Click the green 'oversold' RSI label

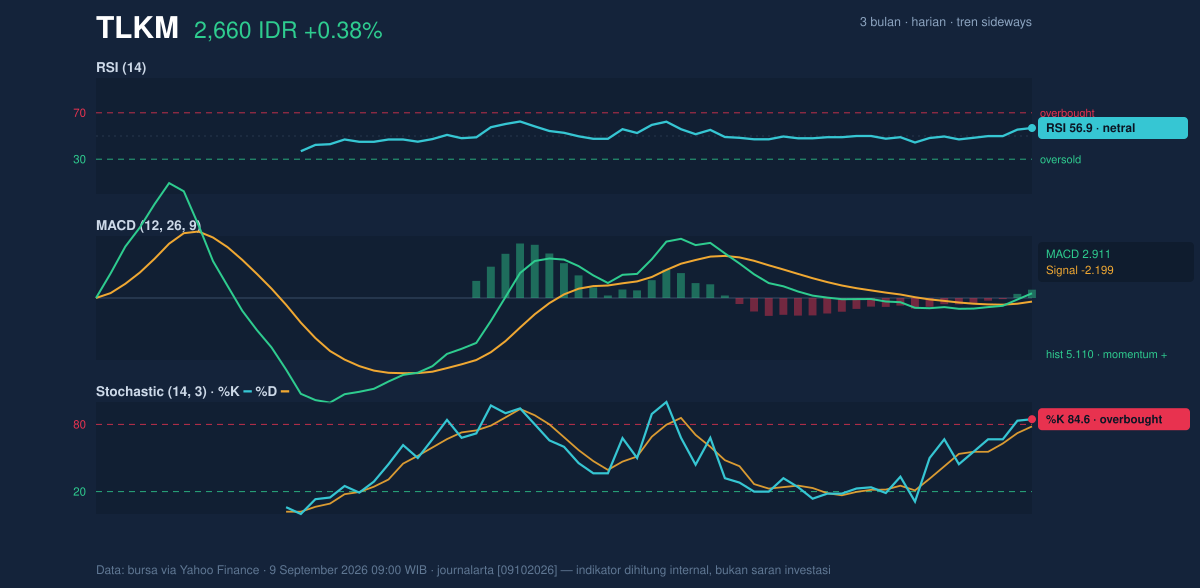[1060, 159]
